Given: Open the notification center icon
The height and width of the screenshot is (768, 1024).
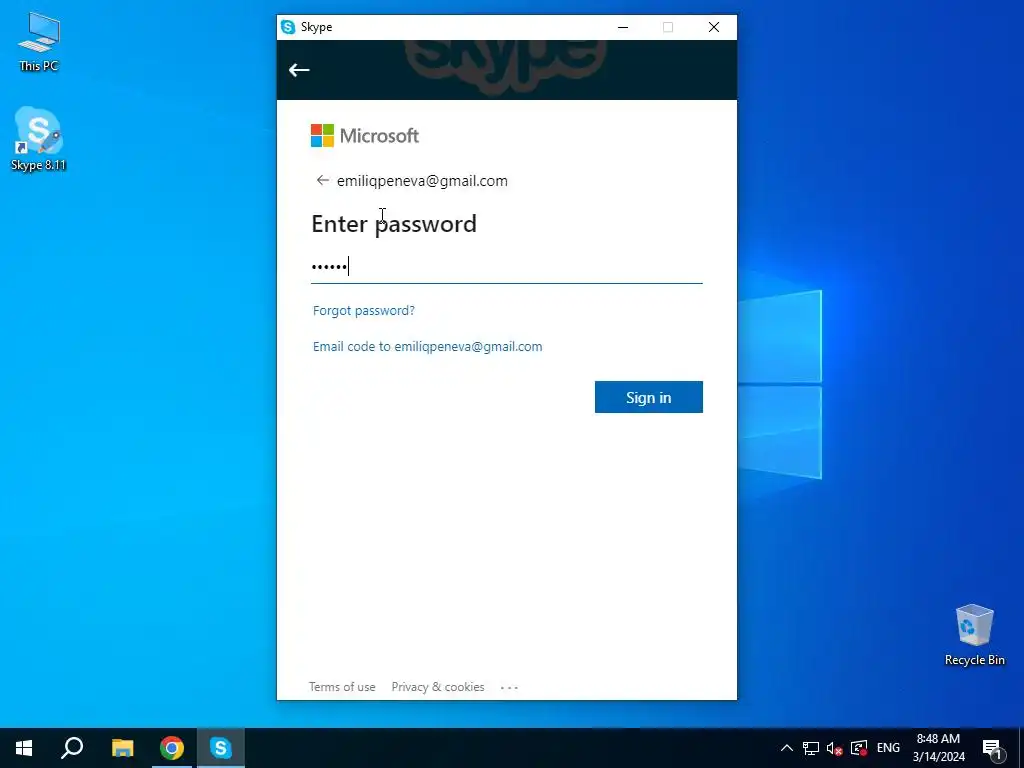Looking at the screenshot, I should (x=993, y=748).
